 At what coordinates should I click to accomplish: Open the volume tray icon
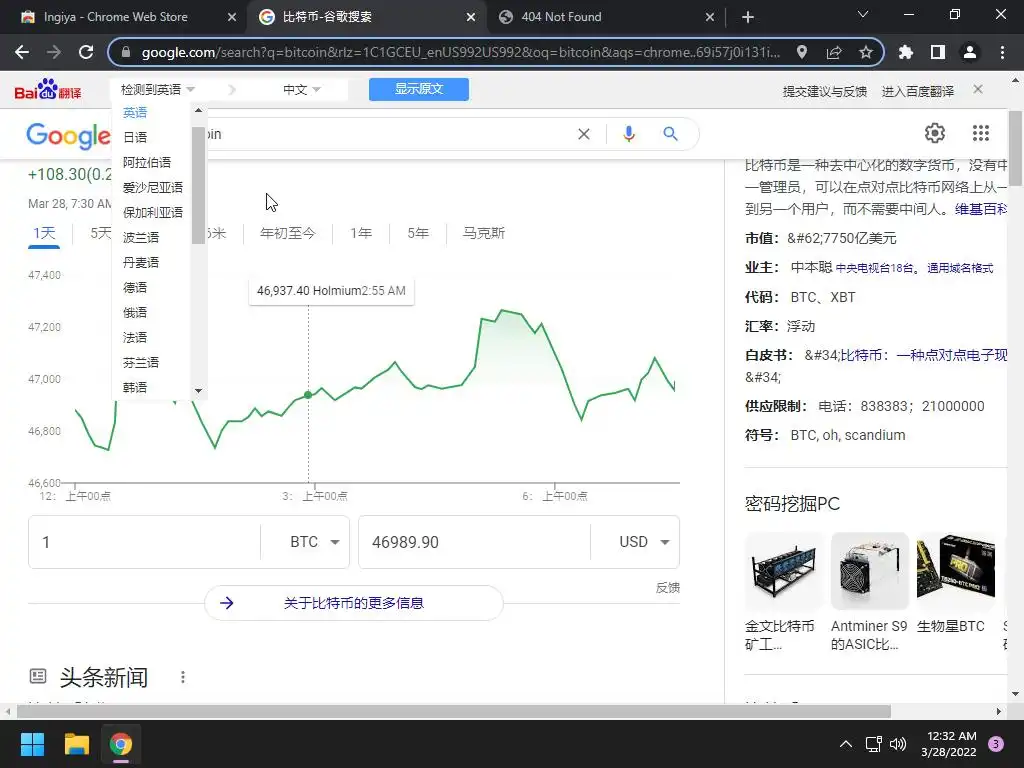pos(898,744)
